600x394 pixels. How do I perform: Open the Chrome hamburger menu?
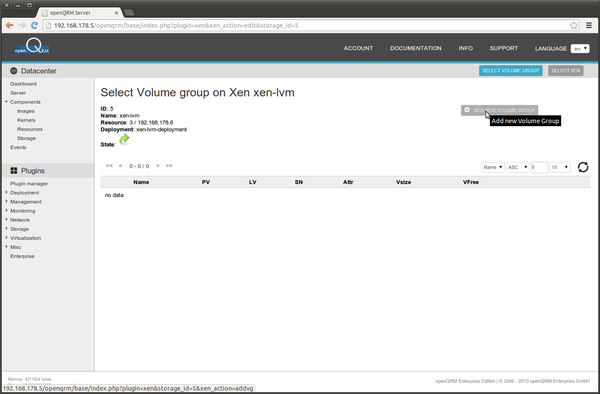tap(589, 25)
